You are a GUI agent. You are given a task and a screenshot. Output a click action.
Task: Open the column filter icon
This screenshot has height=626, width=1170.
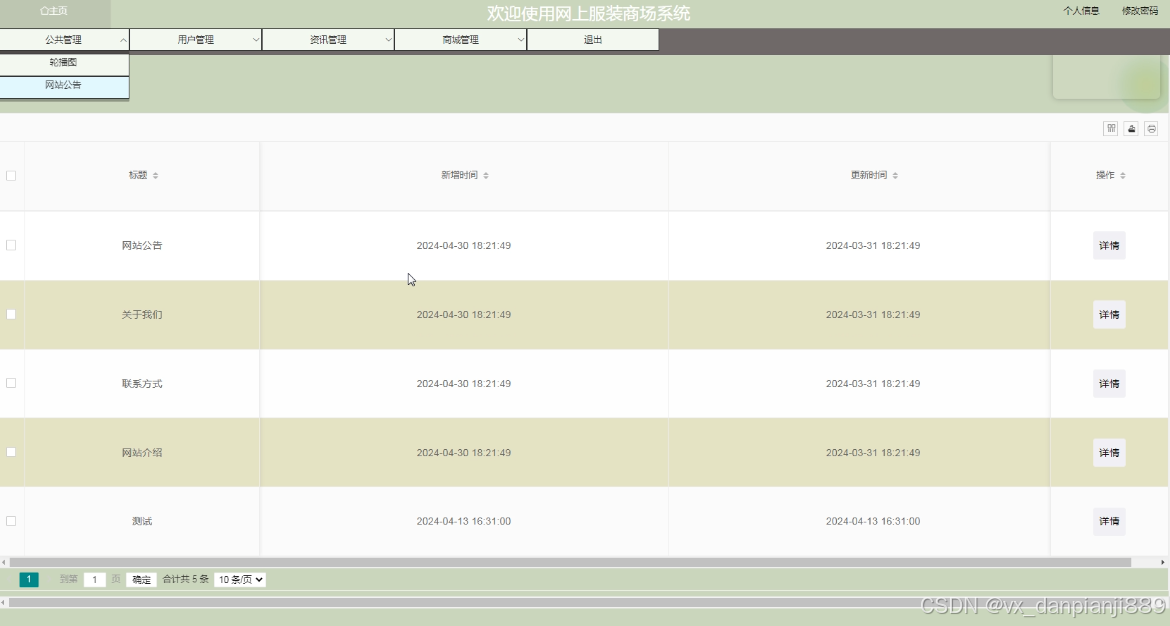[1110, 128]
